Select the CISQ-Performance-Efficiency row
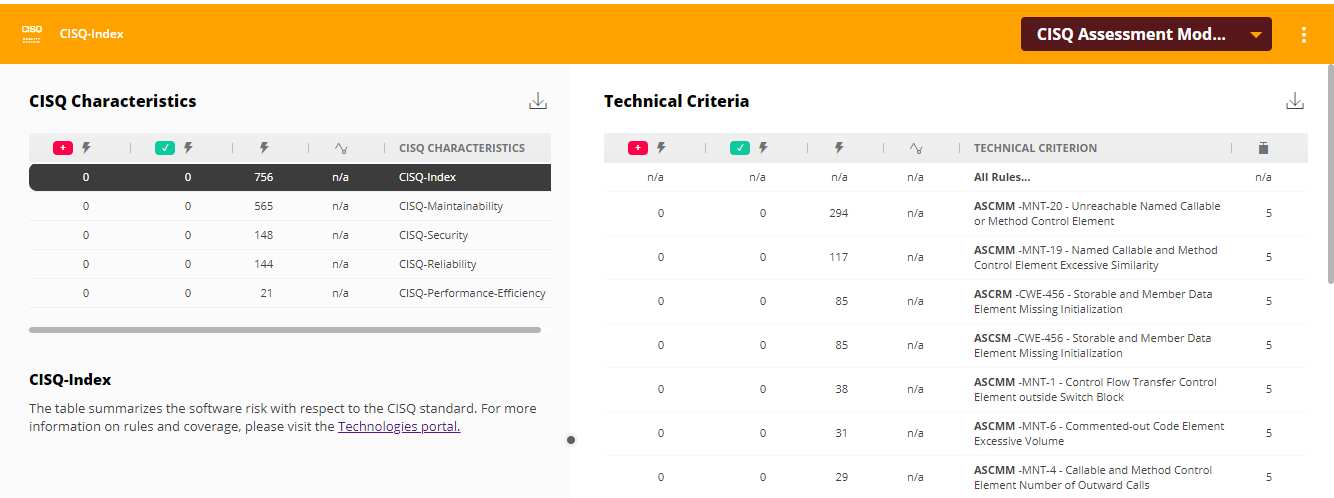 coord(471,293)
